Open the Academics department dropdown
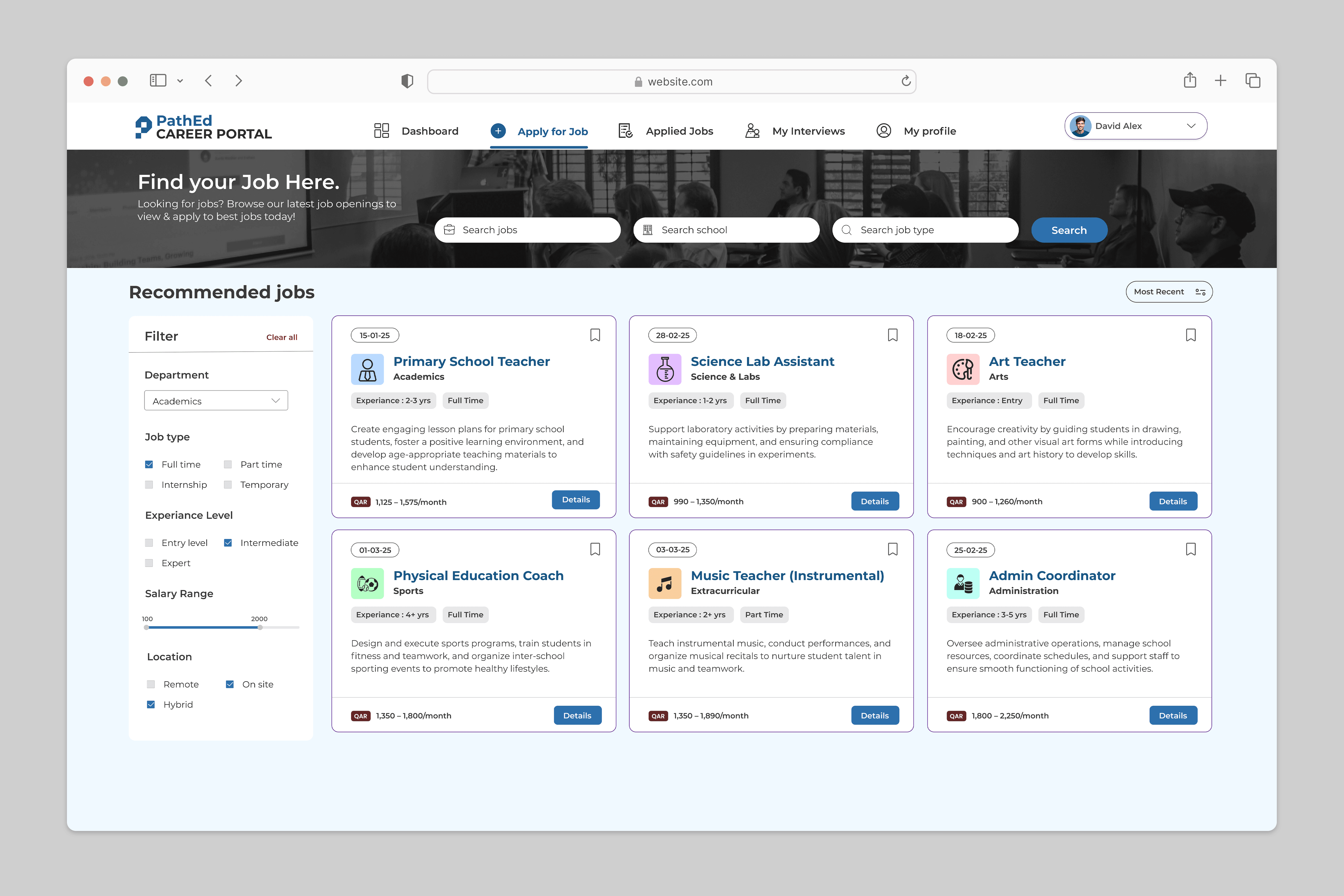 tap(216, 401)
